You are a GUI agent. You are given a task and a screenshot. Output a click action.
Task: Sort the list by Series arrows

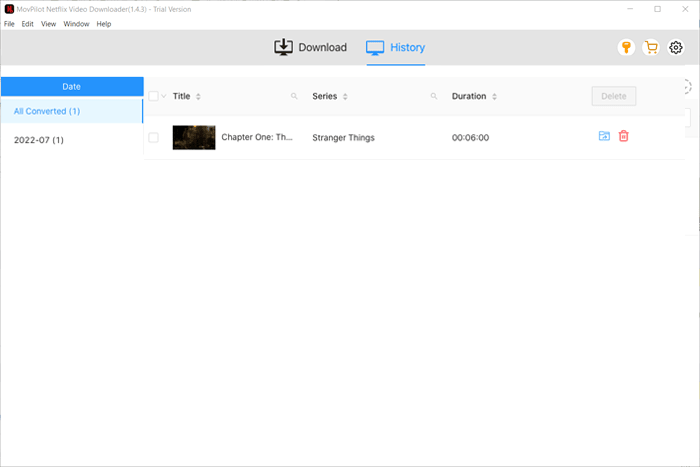coord(345,96)
